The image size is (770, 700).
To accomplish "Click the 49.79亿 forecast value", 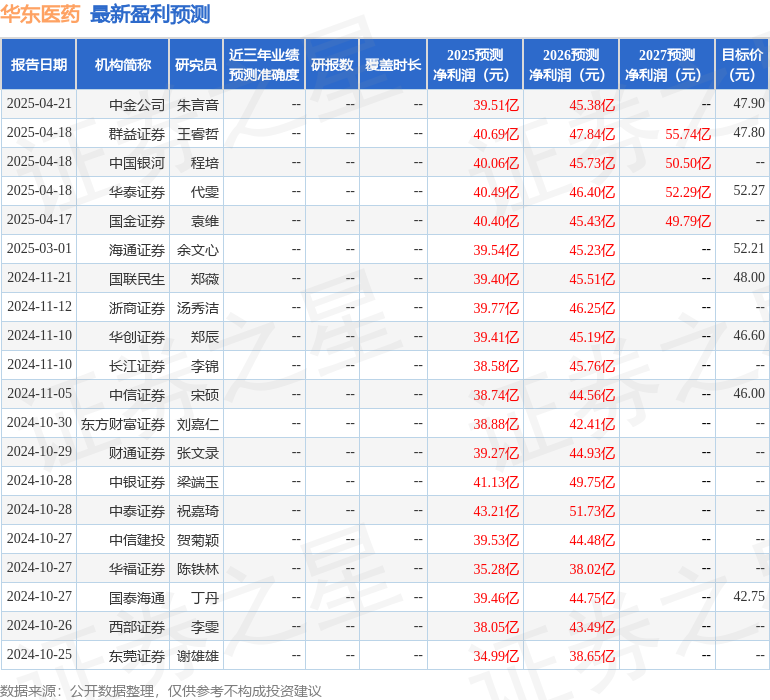I will pyautogui.click(x=688, y=221).
